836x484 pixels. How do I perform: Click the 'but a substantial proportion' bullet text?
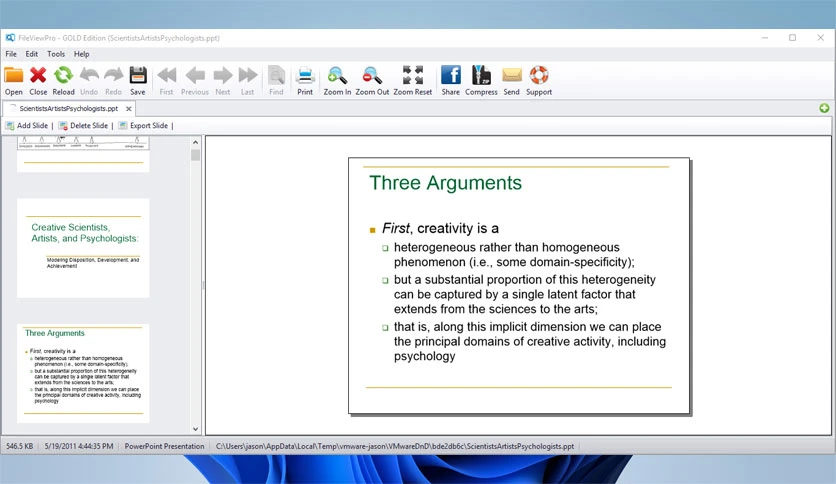tap(525, 294)
